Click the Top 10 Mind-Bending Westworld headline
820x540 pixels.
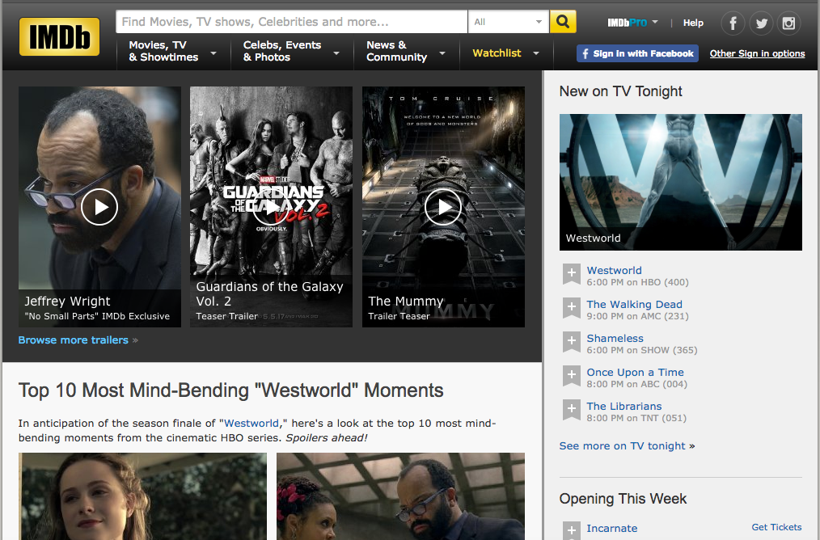pyautogui.click(x=231, y=390)
